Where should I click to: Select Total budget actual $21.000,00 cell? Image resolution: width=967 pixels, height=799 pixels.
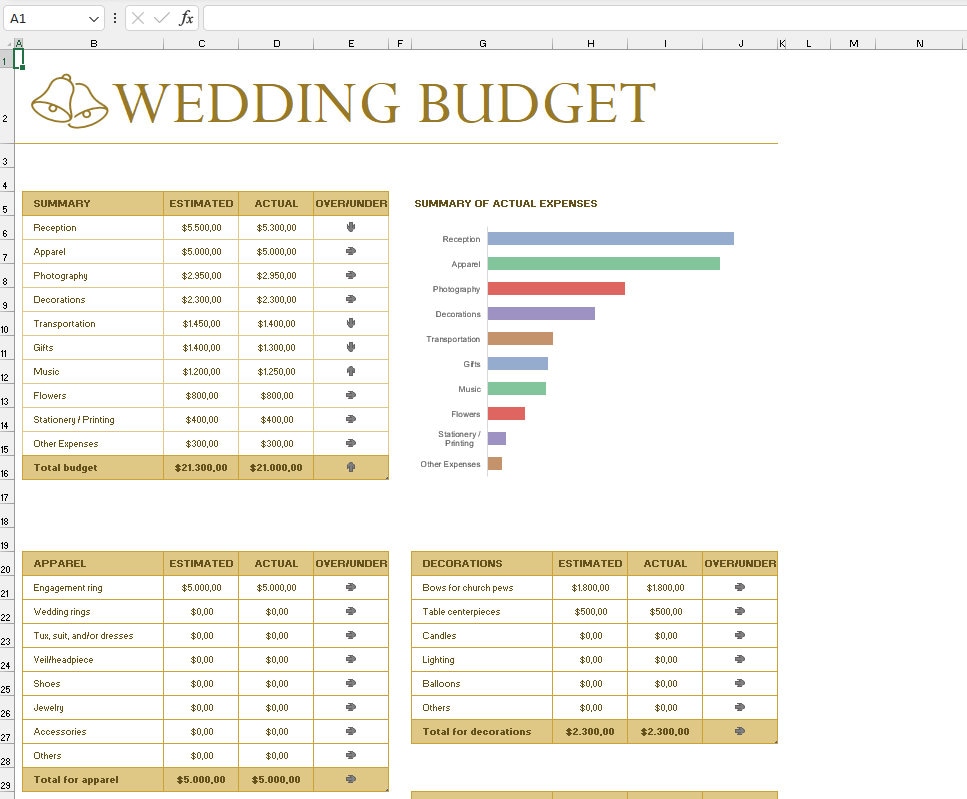click(276, 468)
